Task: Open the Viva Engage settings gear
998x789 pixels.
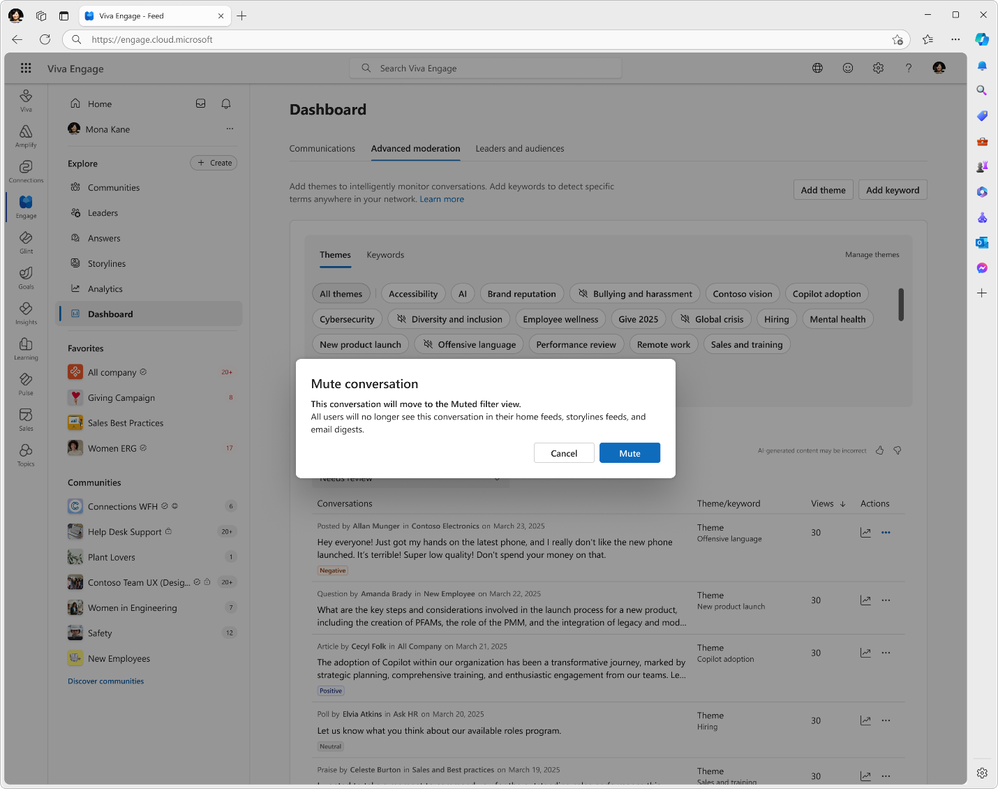Action: pos(878,68)
